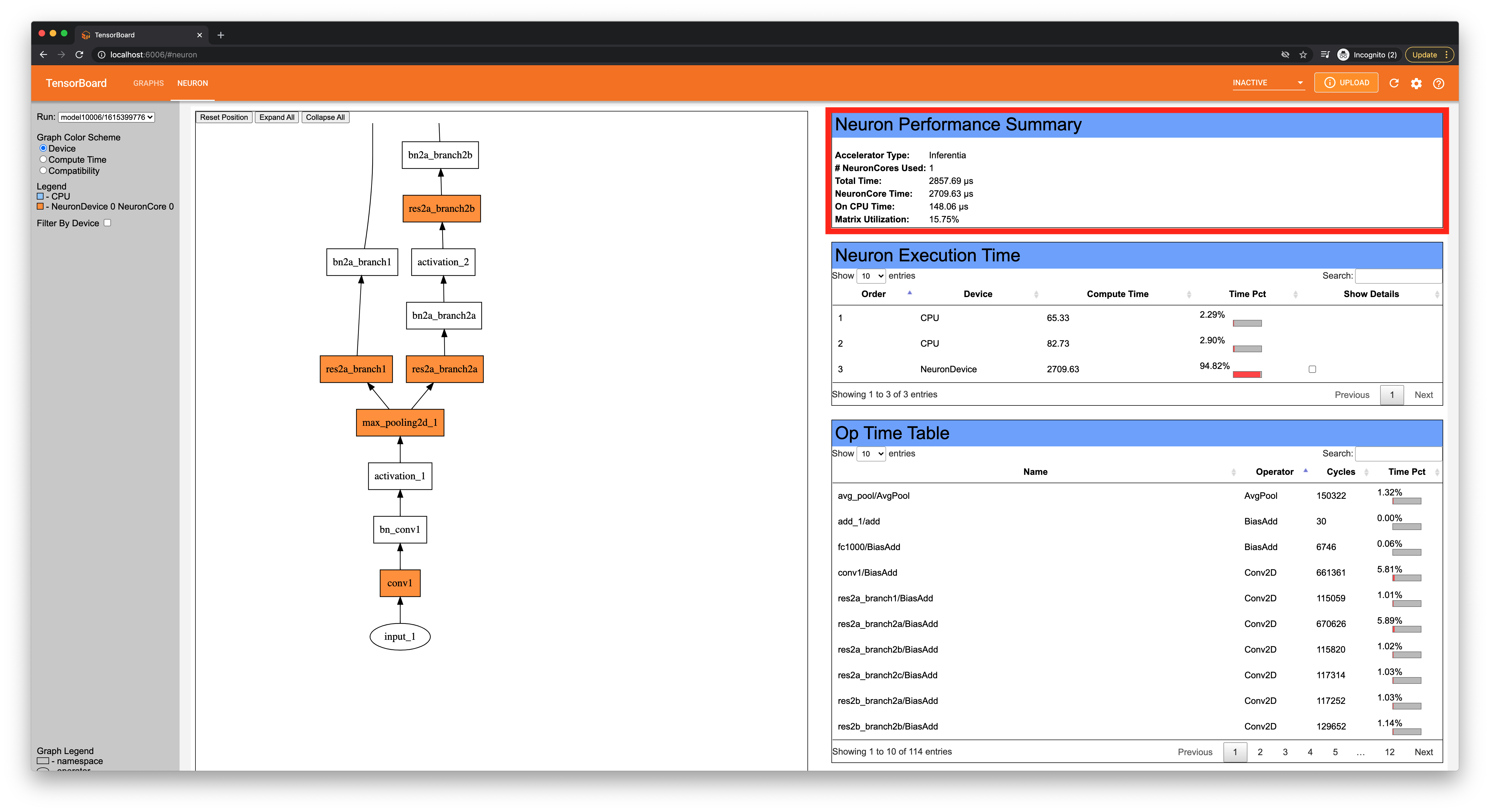Screen dimensions: 1490x812
Task: Select the NEURON tab
Action: click(193, 83)
